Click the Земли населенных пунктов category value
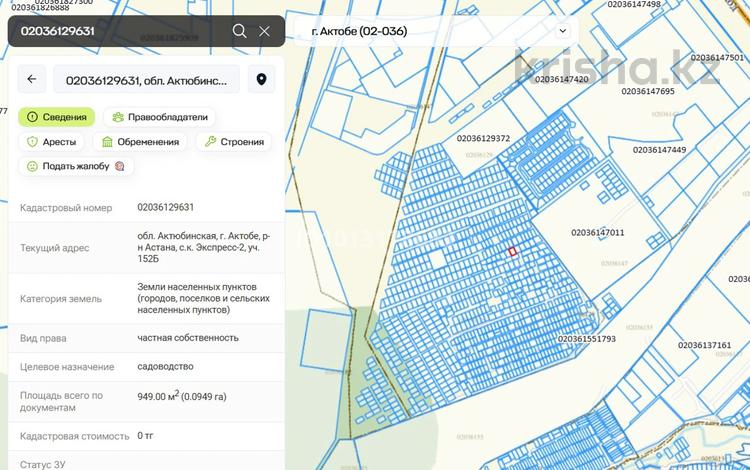 pyautogui.click(x=204, y=298)
